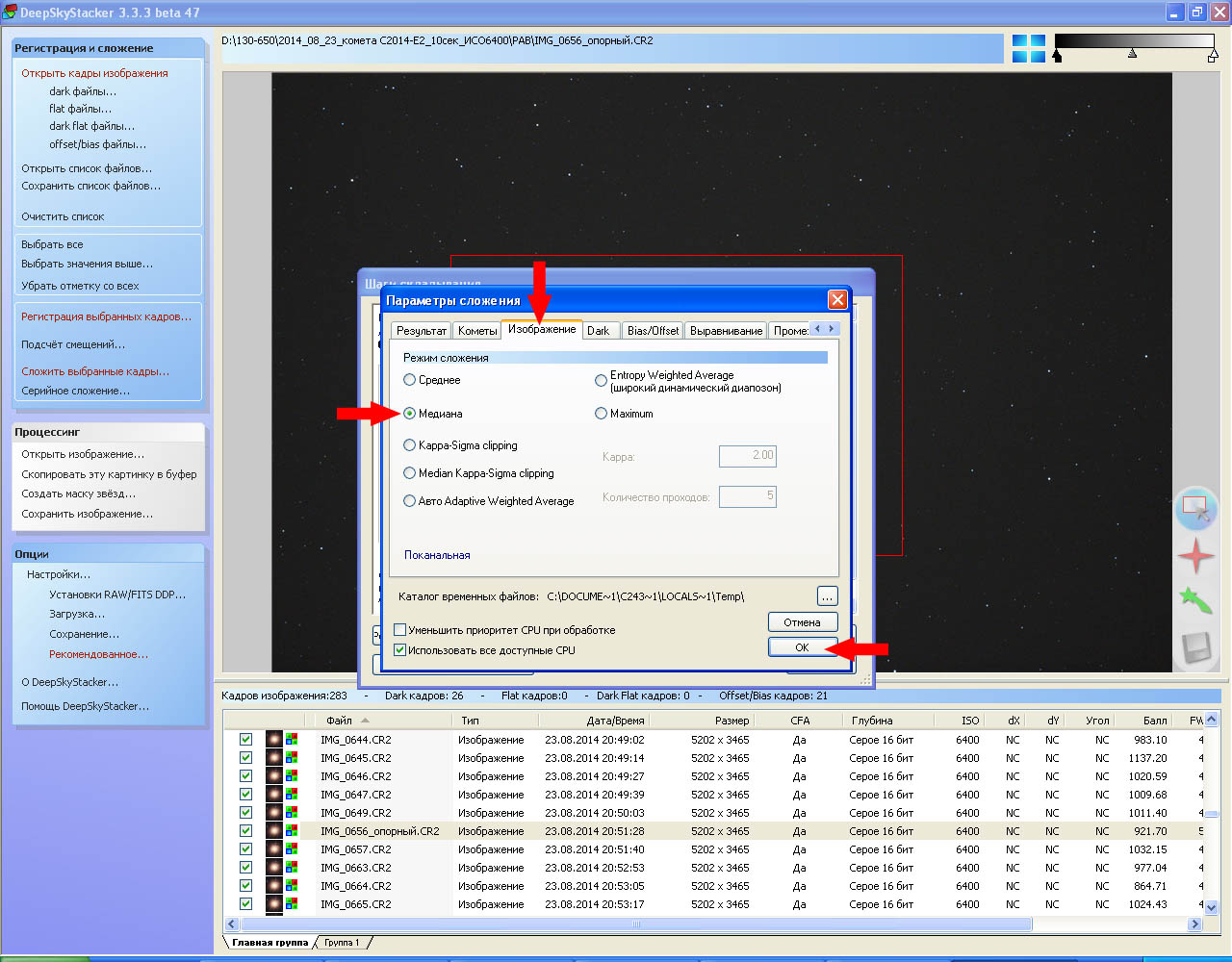Browse for temp folder with the ... button
The image size is (1232, 962).
click(x=827, y=596)
